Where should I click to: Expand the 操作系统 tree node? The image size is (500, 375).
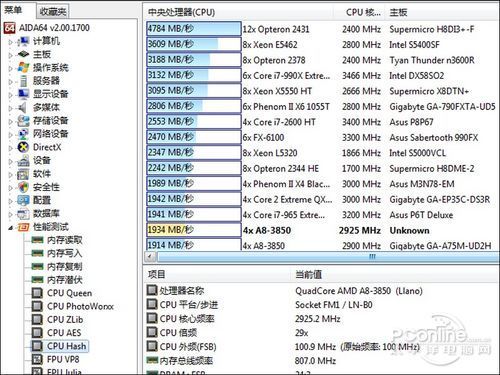(x=10, y=68)
